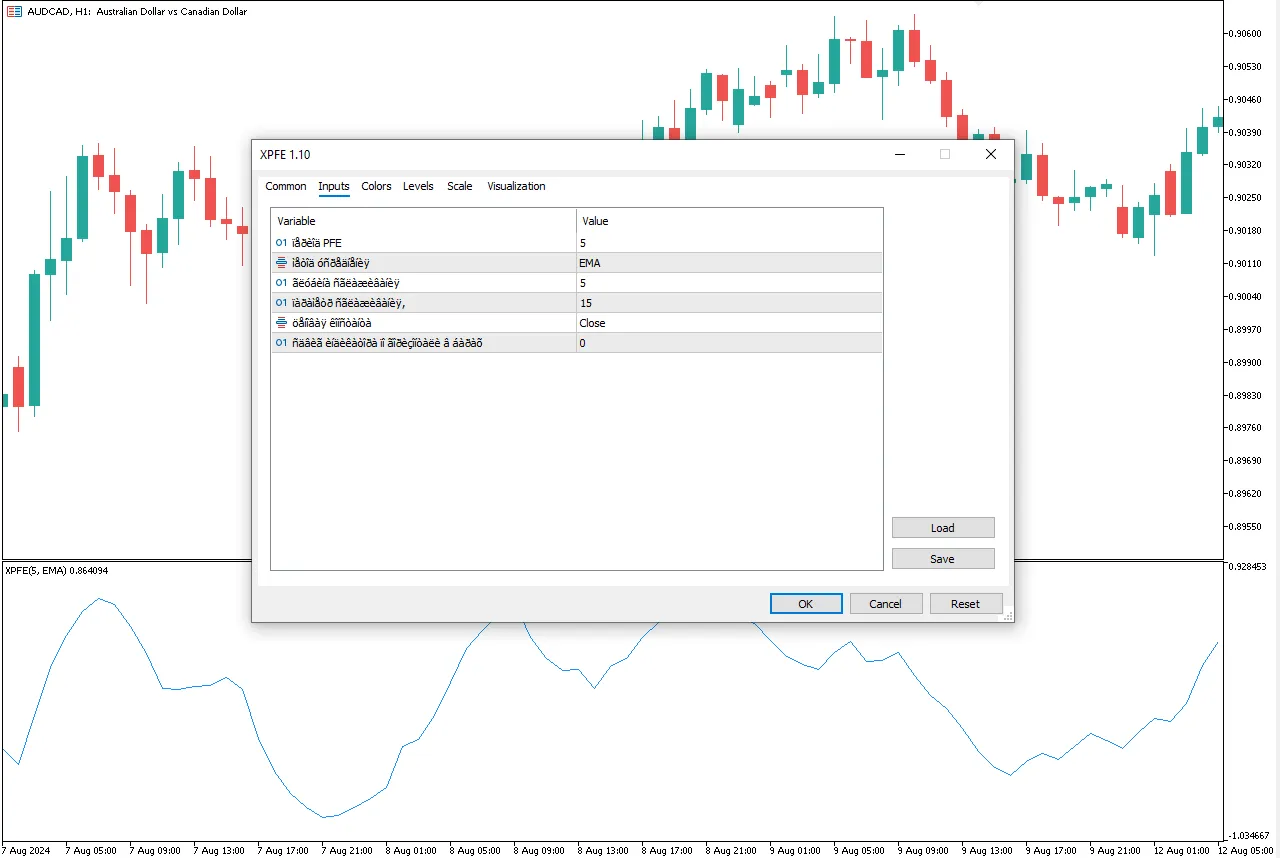Switch to the Colors tab
This screenshot has height=858, width=1280.
click(376, 186)
